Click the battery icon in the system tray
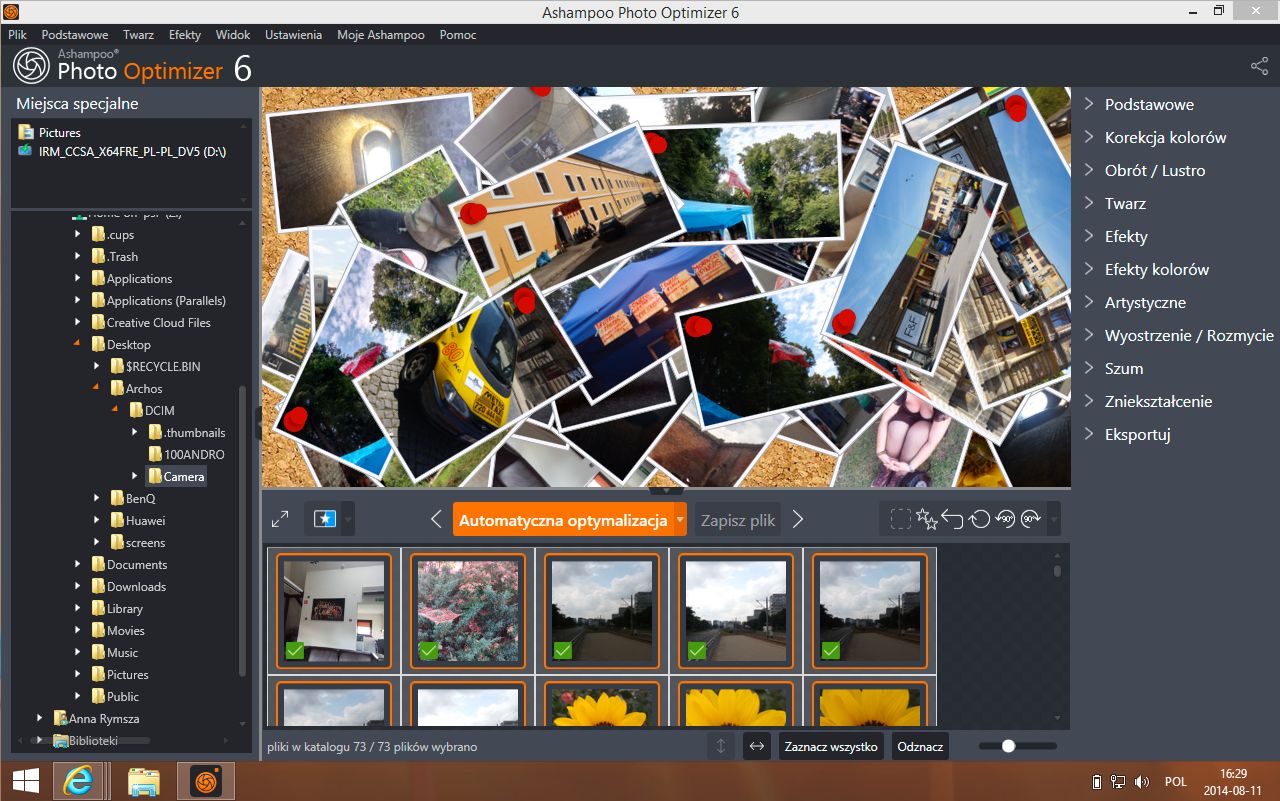Screen dimensions: 1280x801 point(1096,781)
